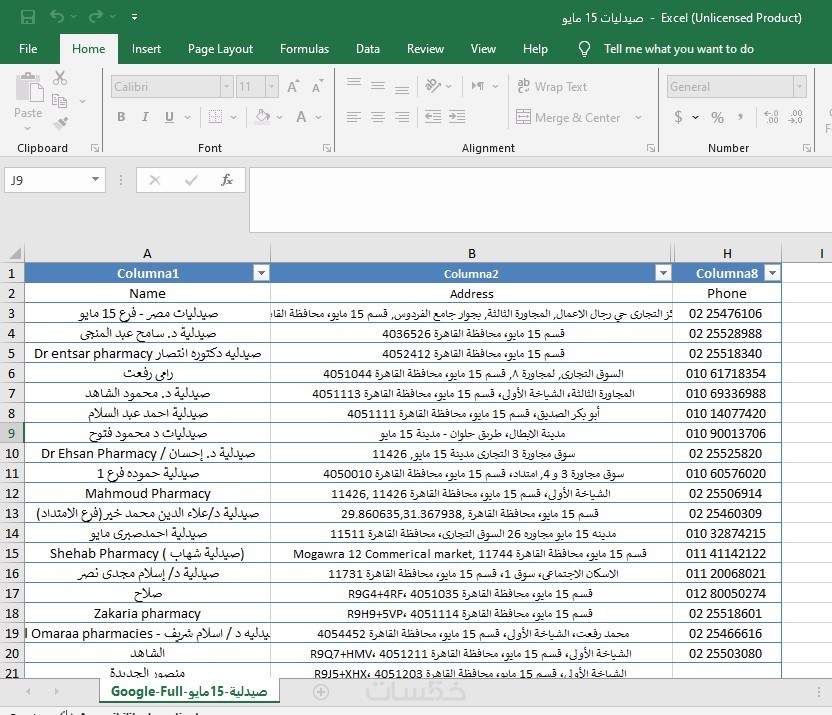Click the Text Direction icon
This screenshot has width=832, height=715.
pyautogui.click(x=478, y=85)
